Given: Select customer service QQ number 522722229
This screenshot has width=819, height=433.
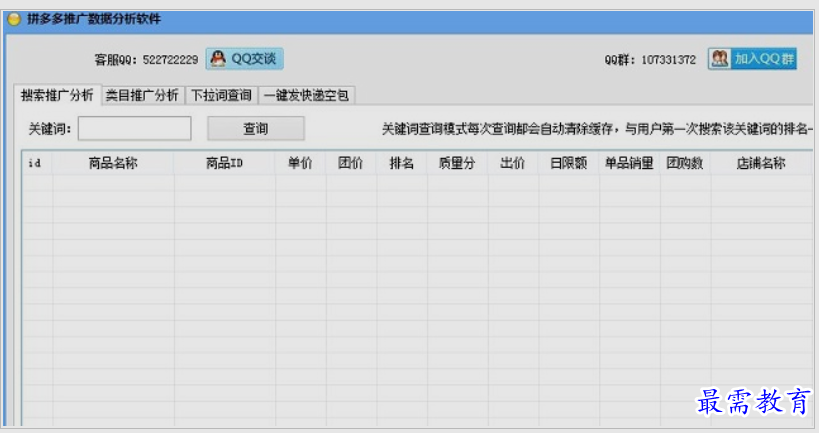Looking at the screenshot, I should pos(170,60).
